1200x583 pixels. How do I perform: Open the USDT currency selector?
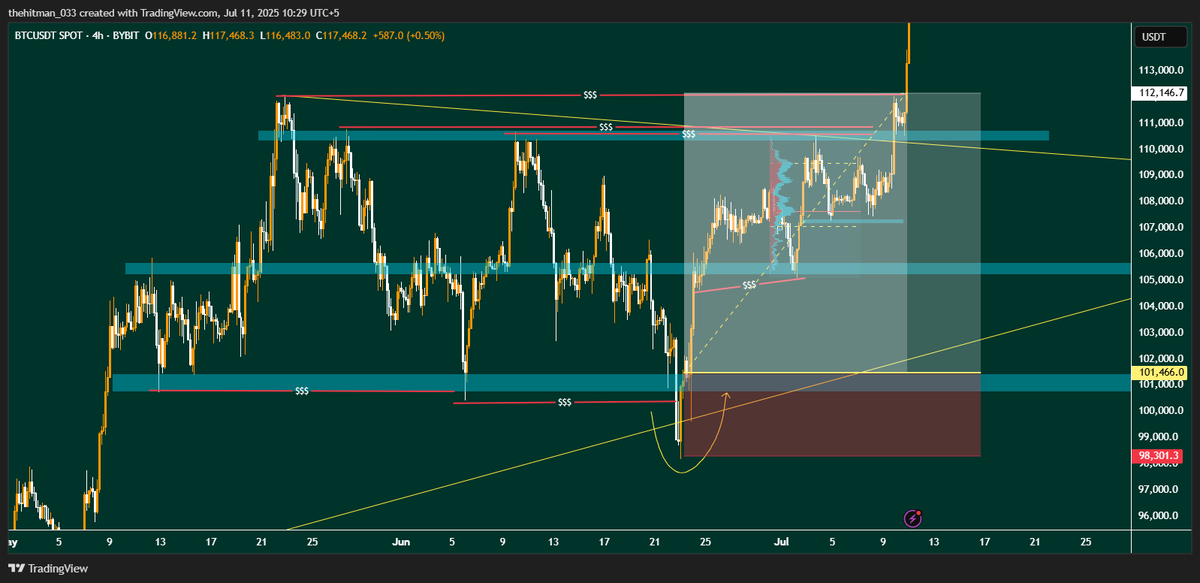[x=1159, y=37]
